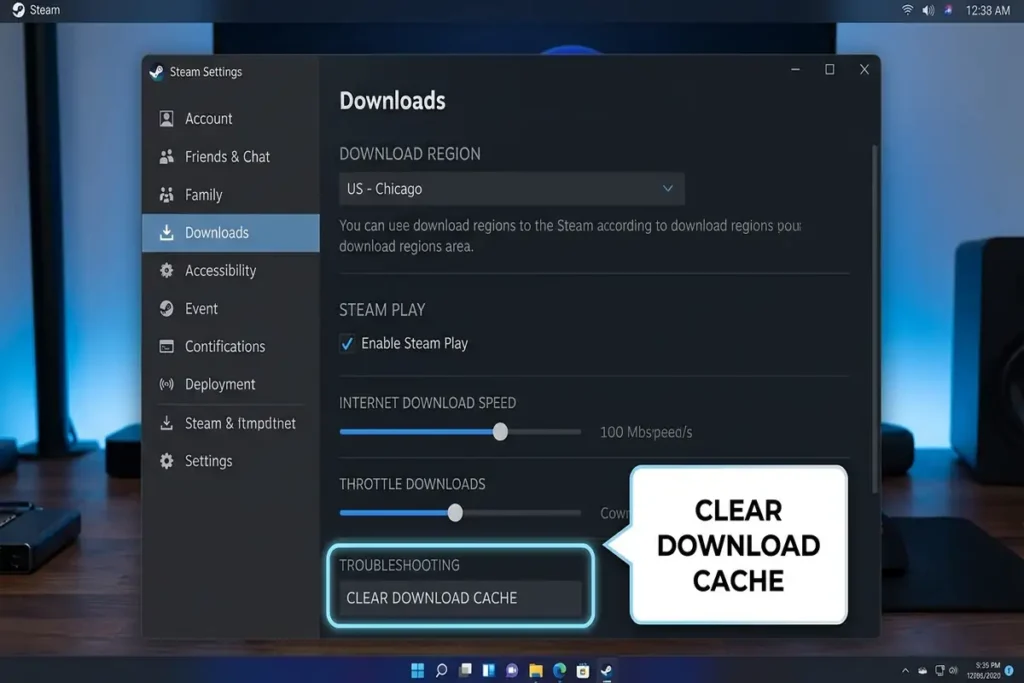
Task: Click the THROTTLE DOWNLOADS label
Action: pyautogui.click(x=412, y=484)
